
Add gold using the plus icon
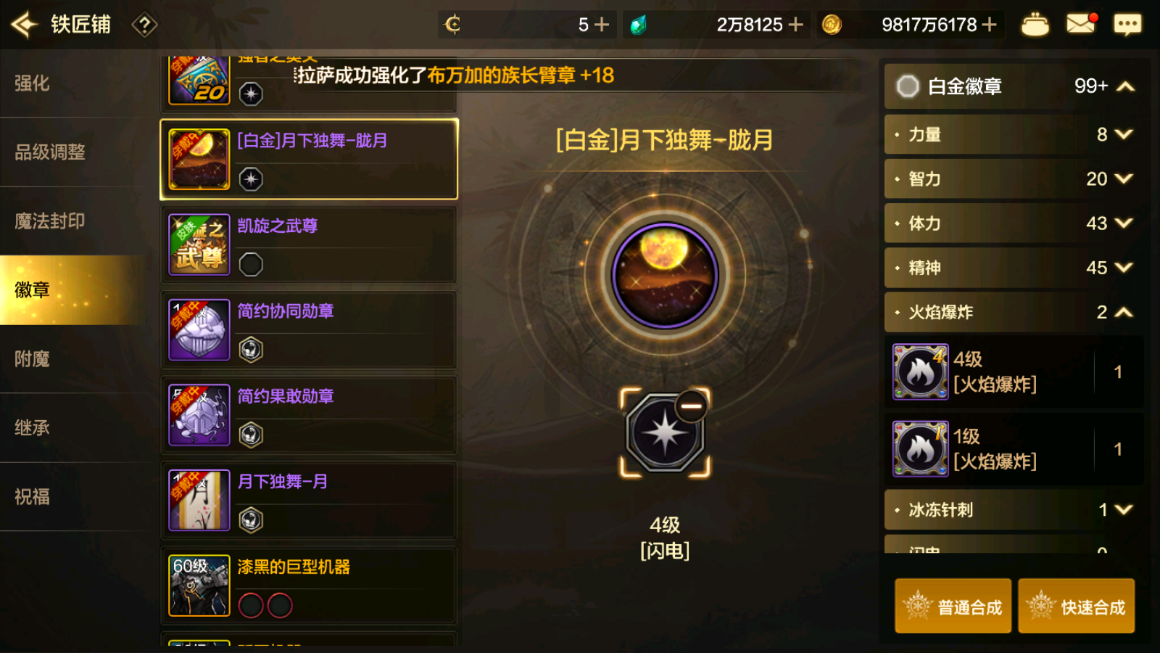click(989, 25)
